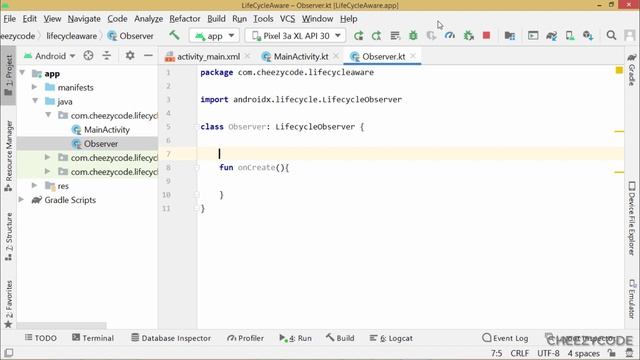
Task: Select Observer in the project tree
Action: pos(100,144)
